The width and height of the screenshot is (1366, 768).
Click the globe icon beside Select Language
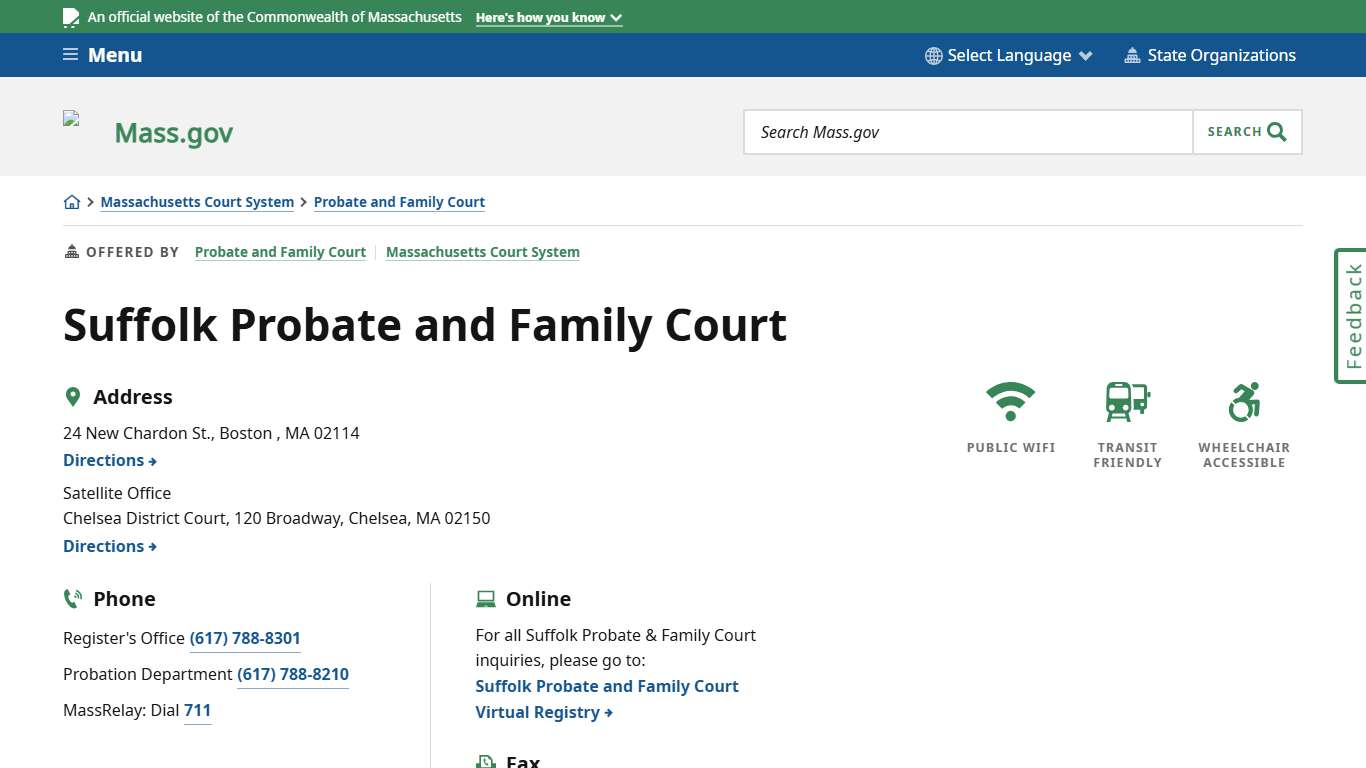pos(933,55)
